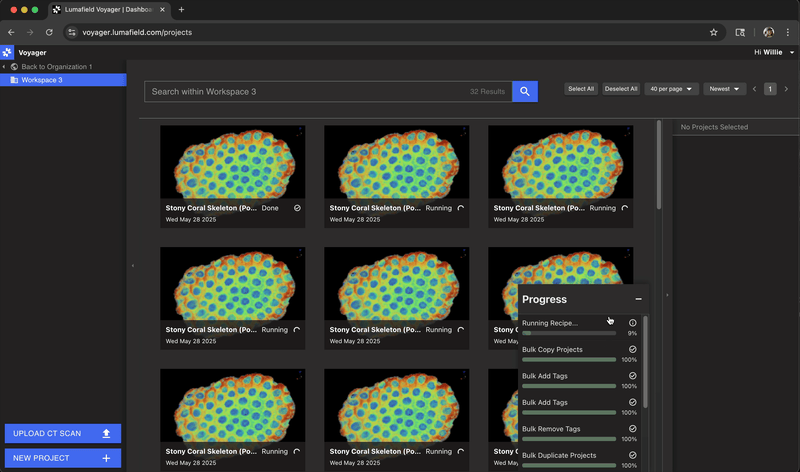Open the 40 per page dropdown
The width and height of the screenshot is (800, 472).
click(671, 89)
